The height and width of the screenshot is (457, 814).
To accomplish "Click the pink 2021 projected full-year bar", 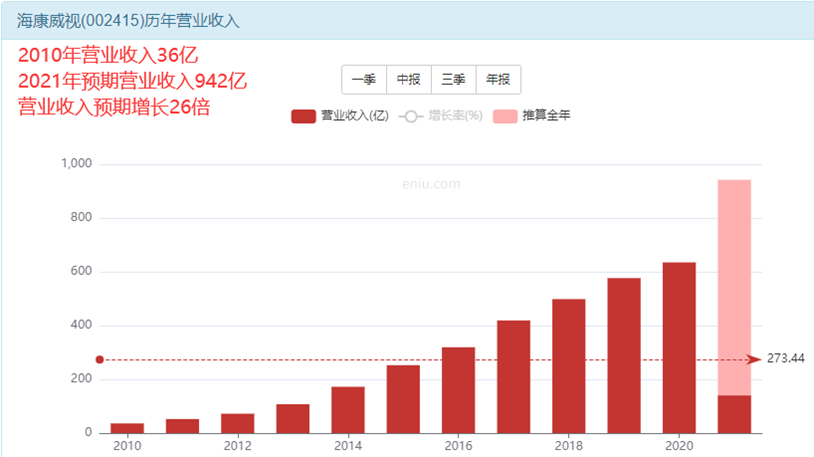I will (x=735, y=287).
